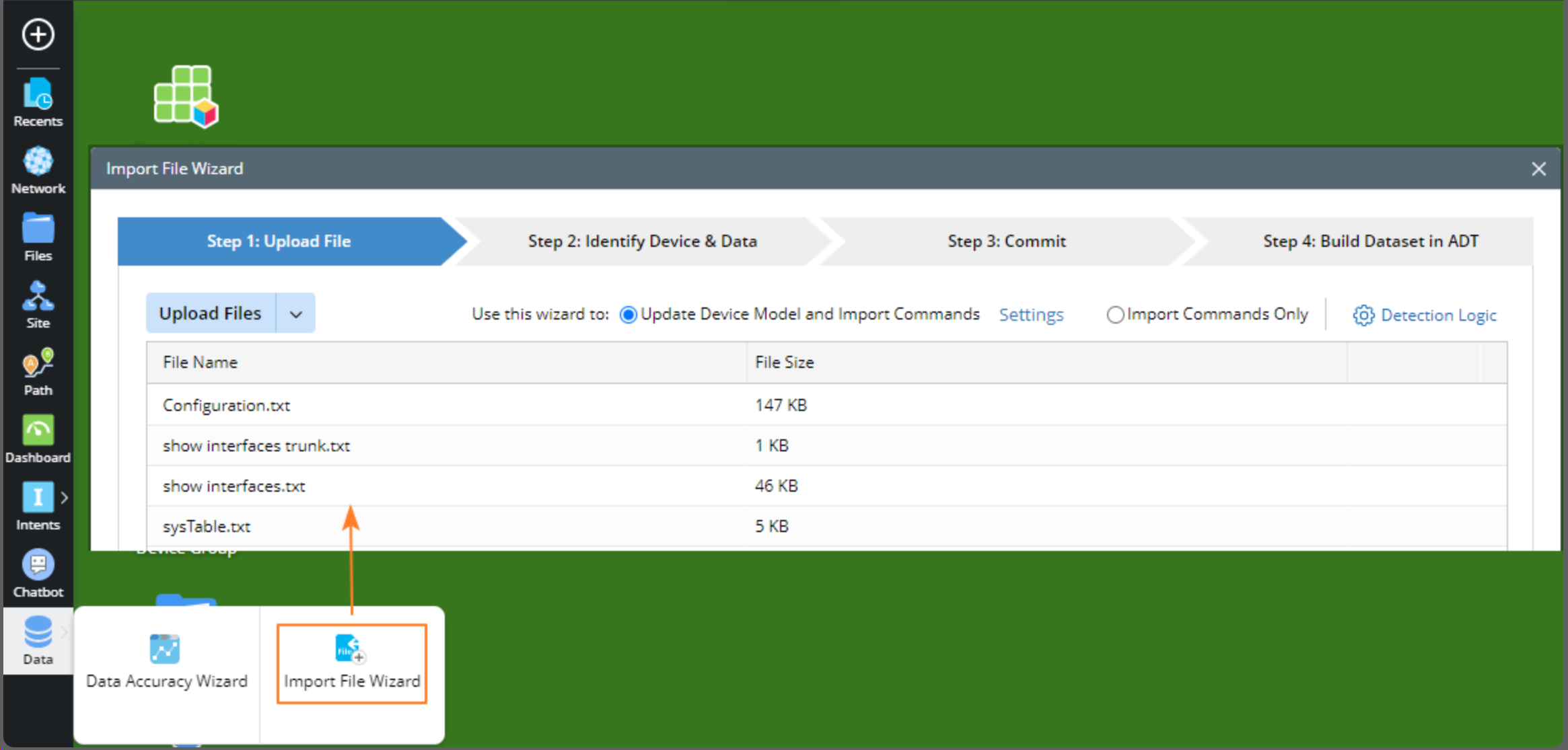
Task: Select Update Device Model and Import Commands
Action: (x=628, y=315)
